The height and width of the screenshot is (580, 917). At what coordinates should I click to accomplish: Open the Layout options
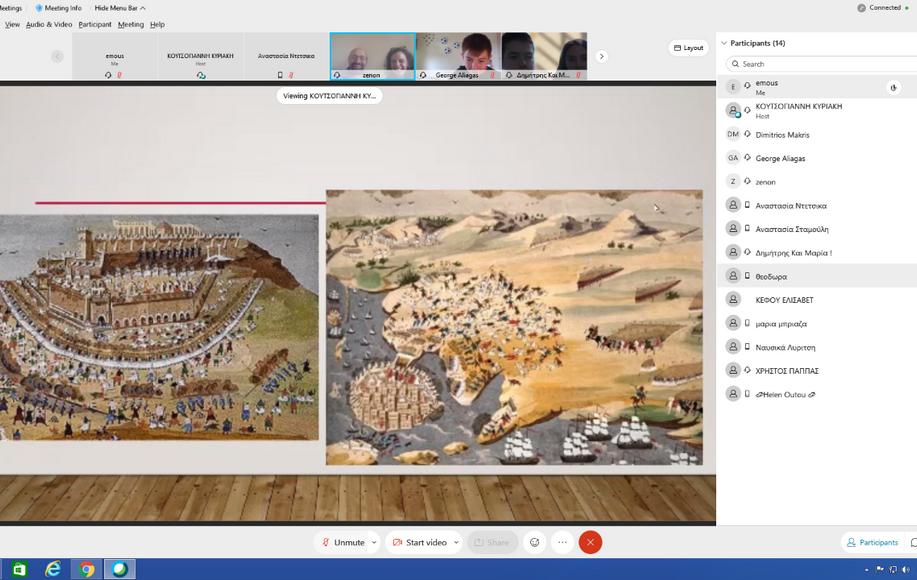pos(688,48)
